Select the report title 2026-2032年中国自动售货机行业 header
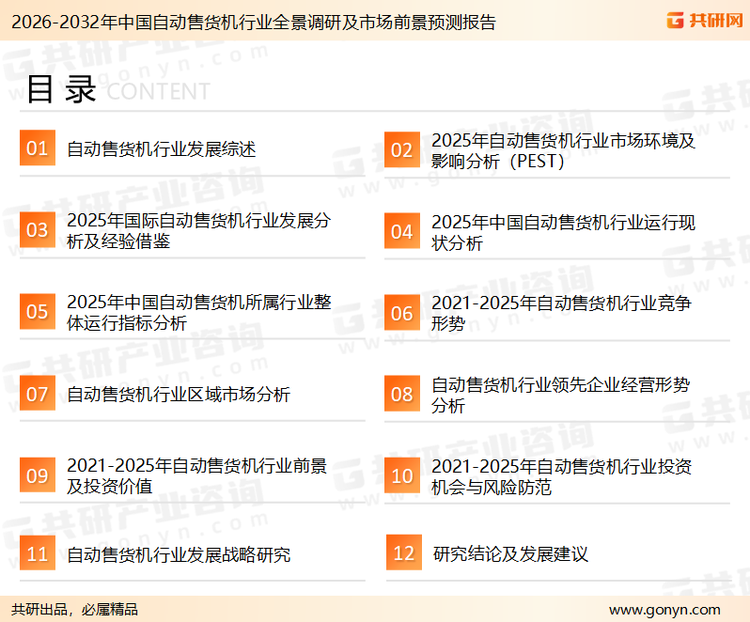The width and height of the screenshot is (750, 622). [x=254, y=22]
